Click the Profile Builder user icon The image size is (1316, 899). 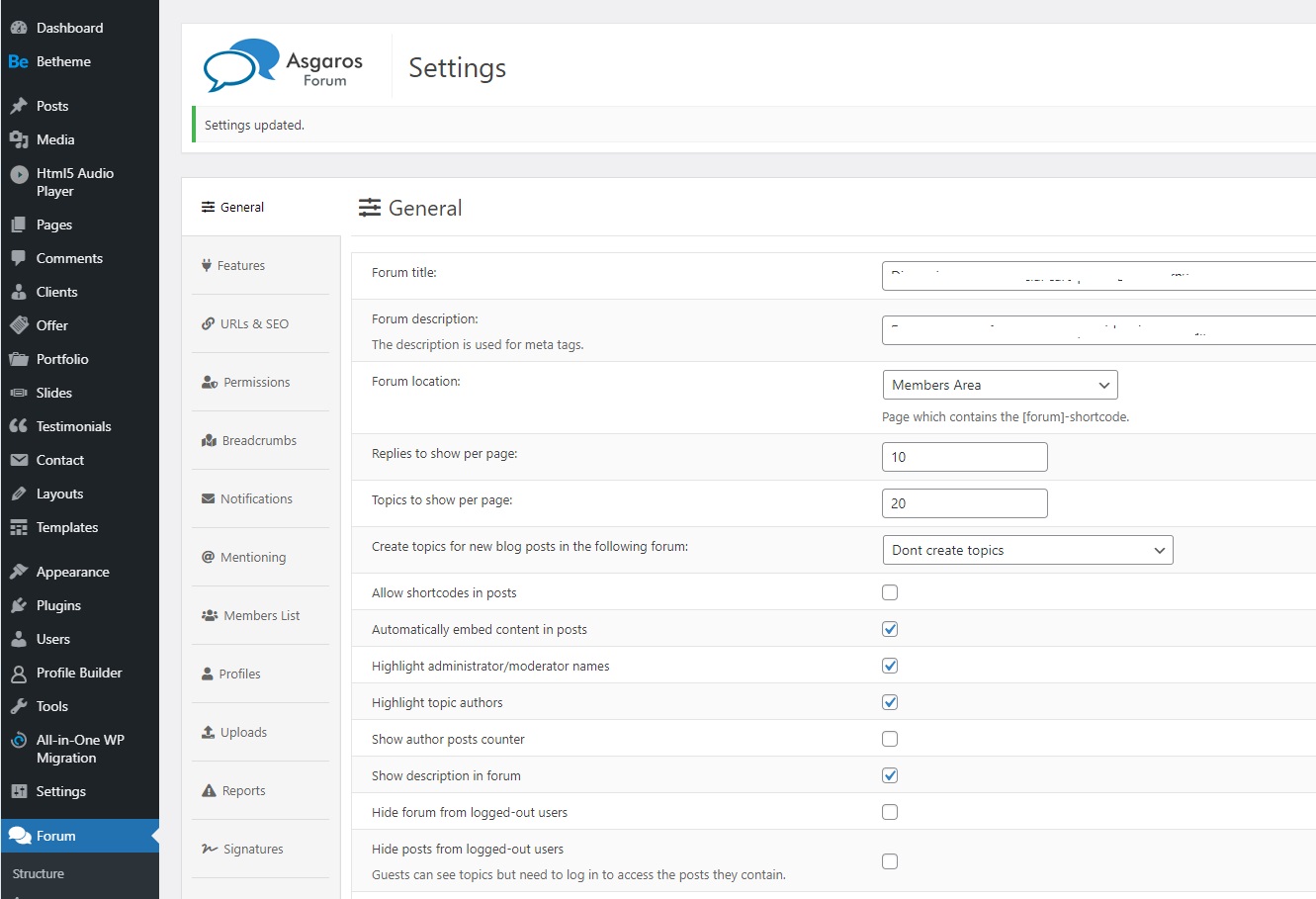(19, 674)
